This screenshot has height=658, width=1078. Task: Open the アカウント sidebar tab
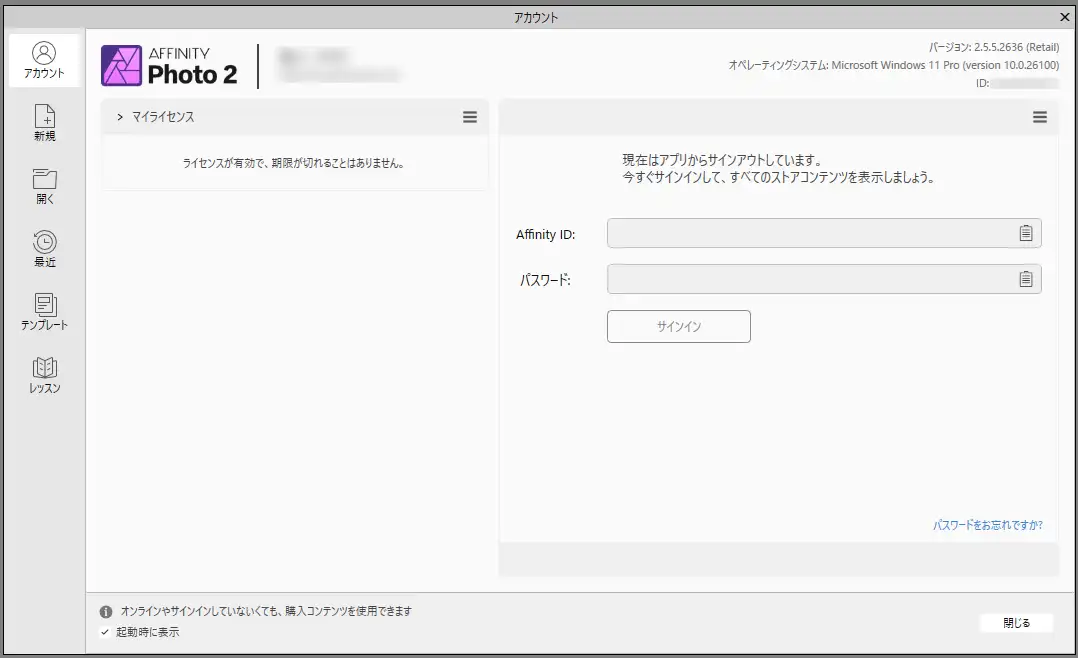click(x=44, y=61)
